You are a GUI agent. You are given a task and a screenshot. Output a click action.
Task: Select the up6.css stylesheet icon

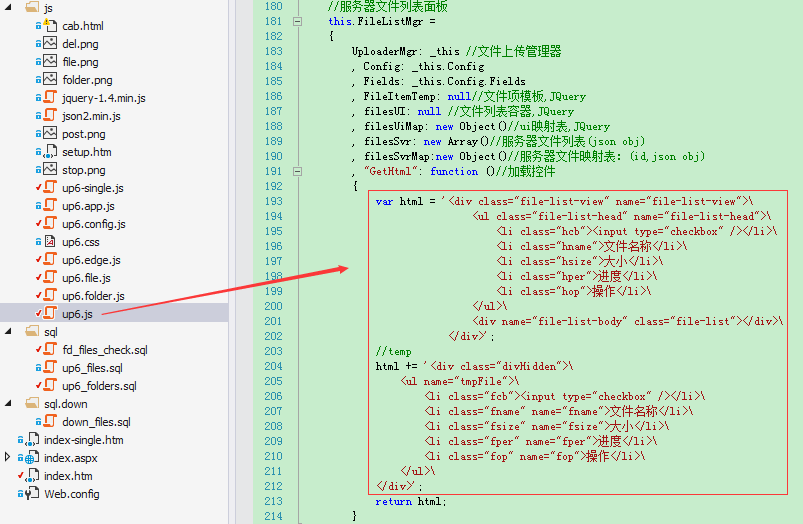[50, 241]
